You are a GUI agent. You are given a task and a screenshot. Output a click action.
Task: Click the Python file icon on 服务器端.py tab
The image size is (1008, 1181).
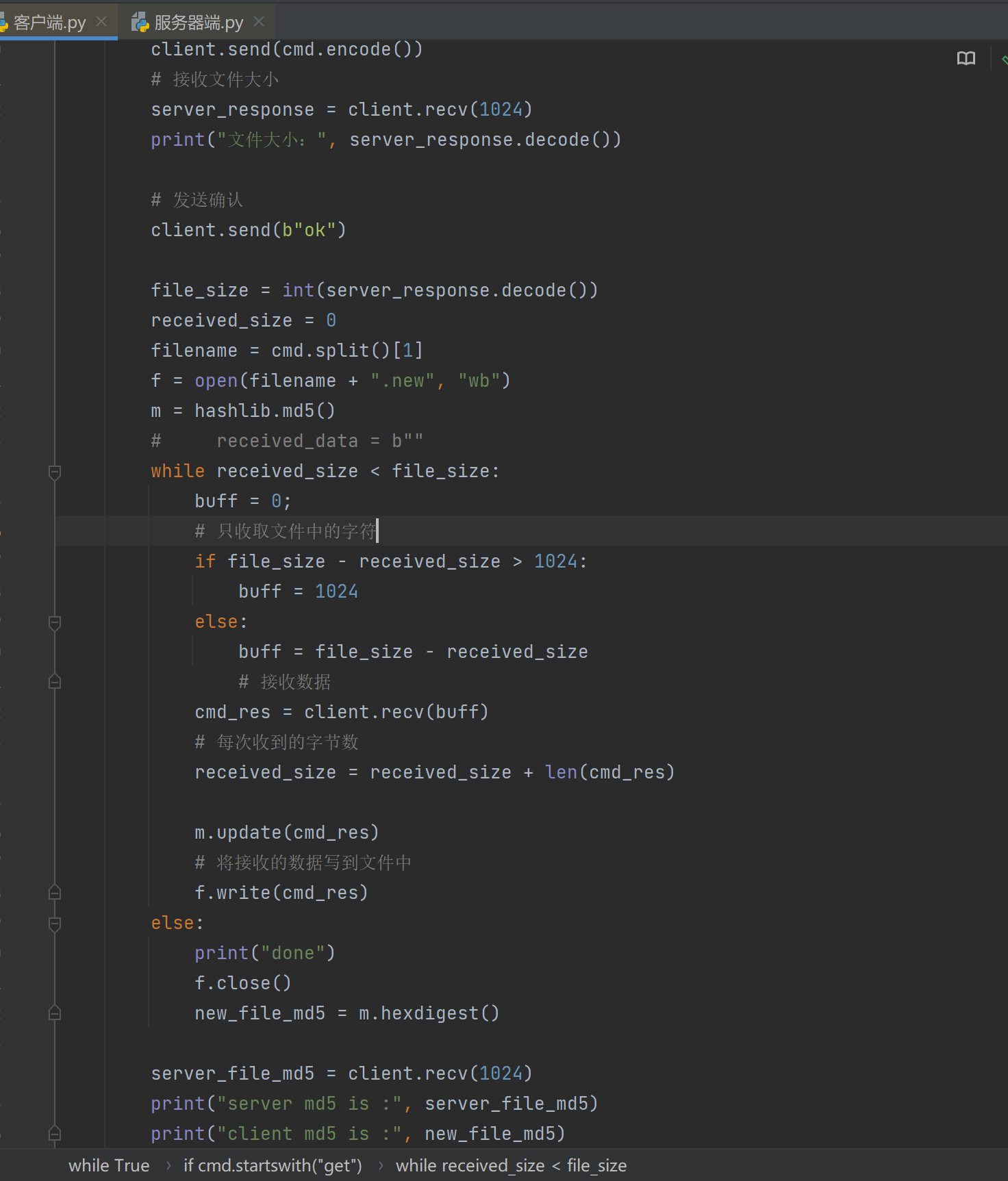(x=140, y=23)
